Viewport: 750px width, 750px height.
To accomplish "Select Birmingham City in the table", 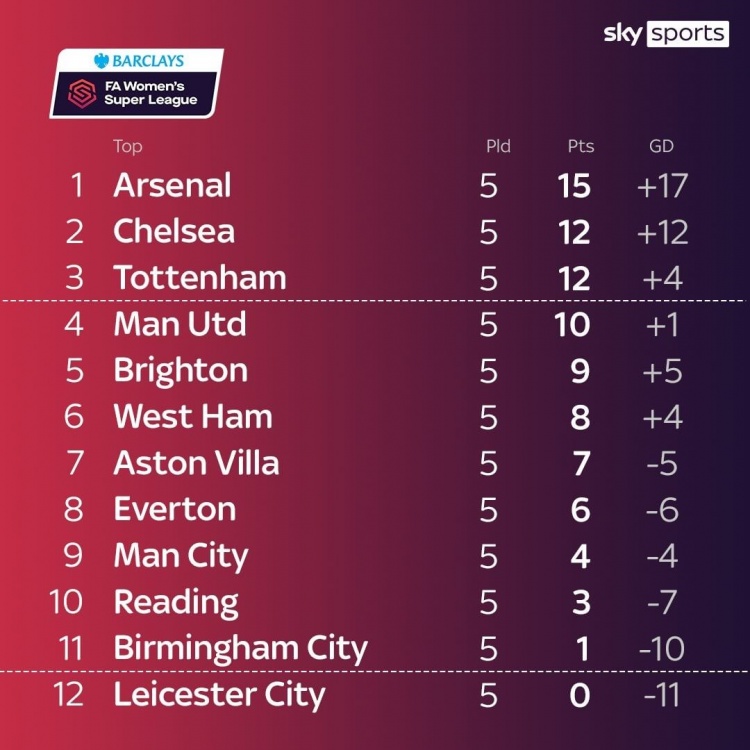I will pos(241,649).
